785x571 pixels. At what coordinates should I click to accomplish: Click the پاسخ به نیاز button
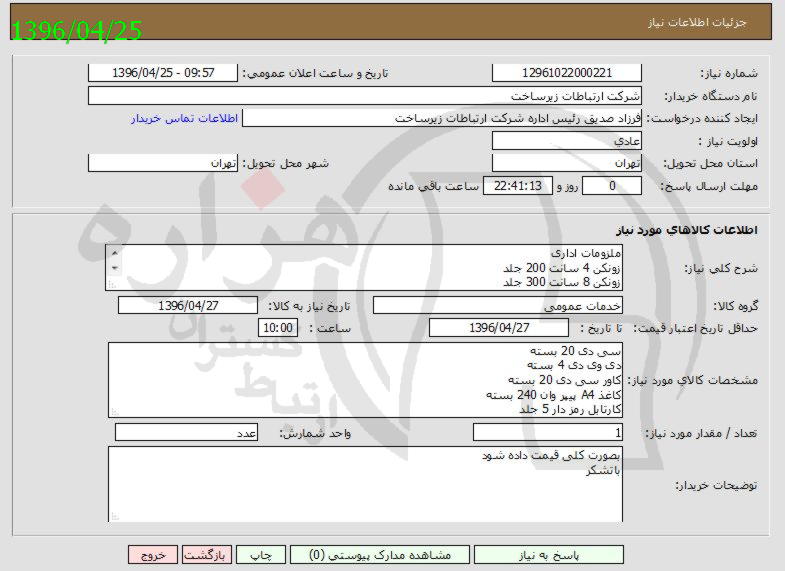click(x=548, y=555)
